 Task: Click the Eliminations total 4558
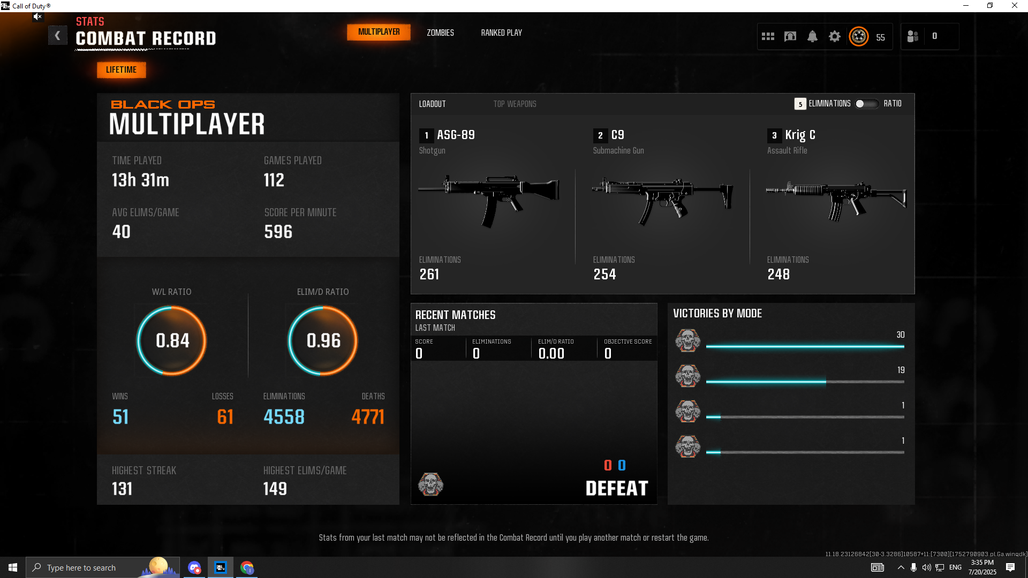pyautogui.click(x=284, y=417)
